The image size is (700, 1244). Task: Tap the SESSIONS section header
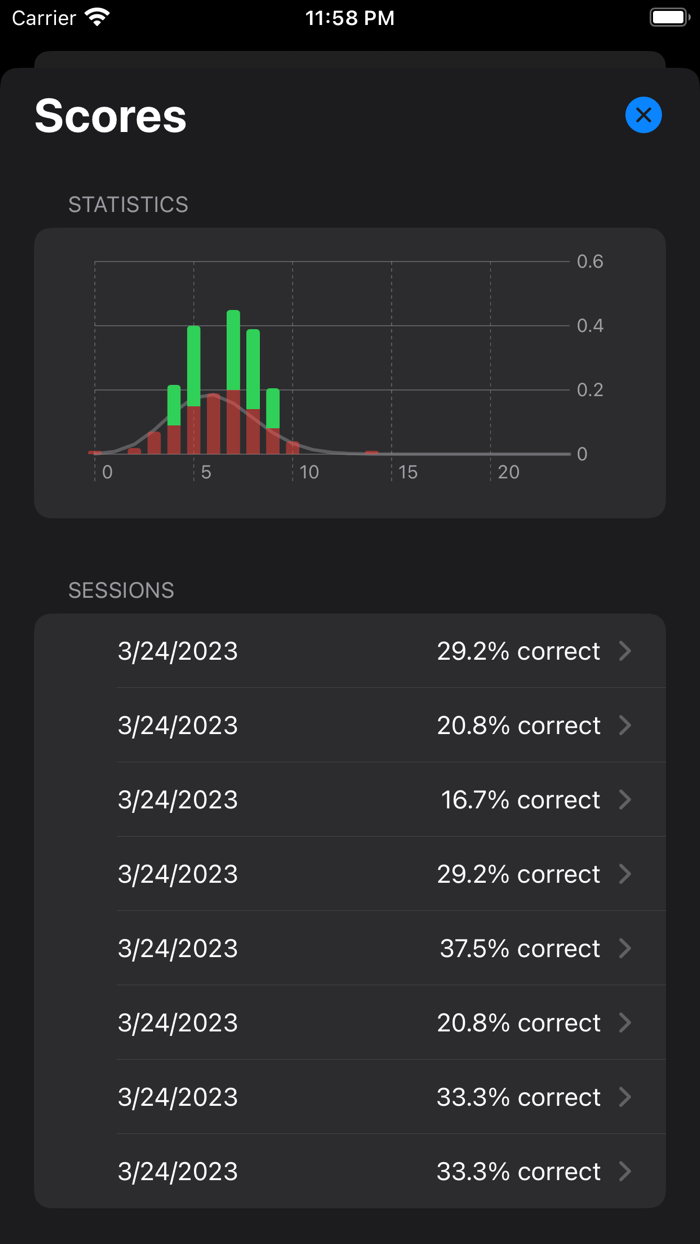point(121,591)
